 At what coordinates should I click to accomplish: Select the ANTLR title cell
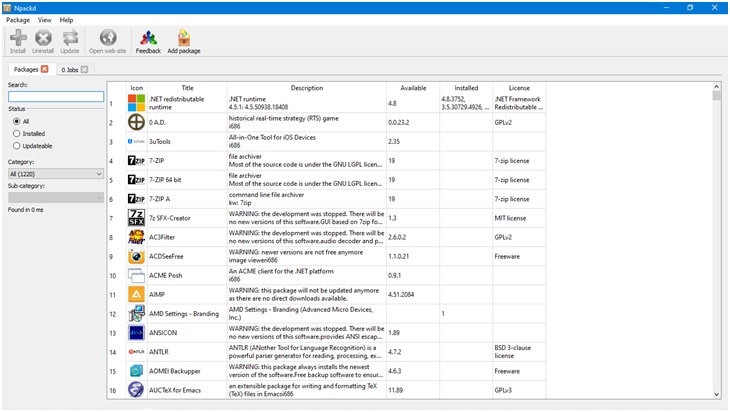click(x=187, y=351)
